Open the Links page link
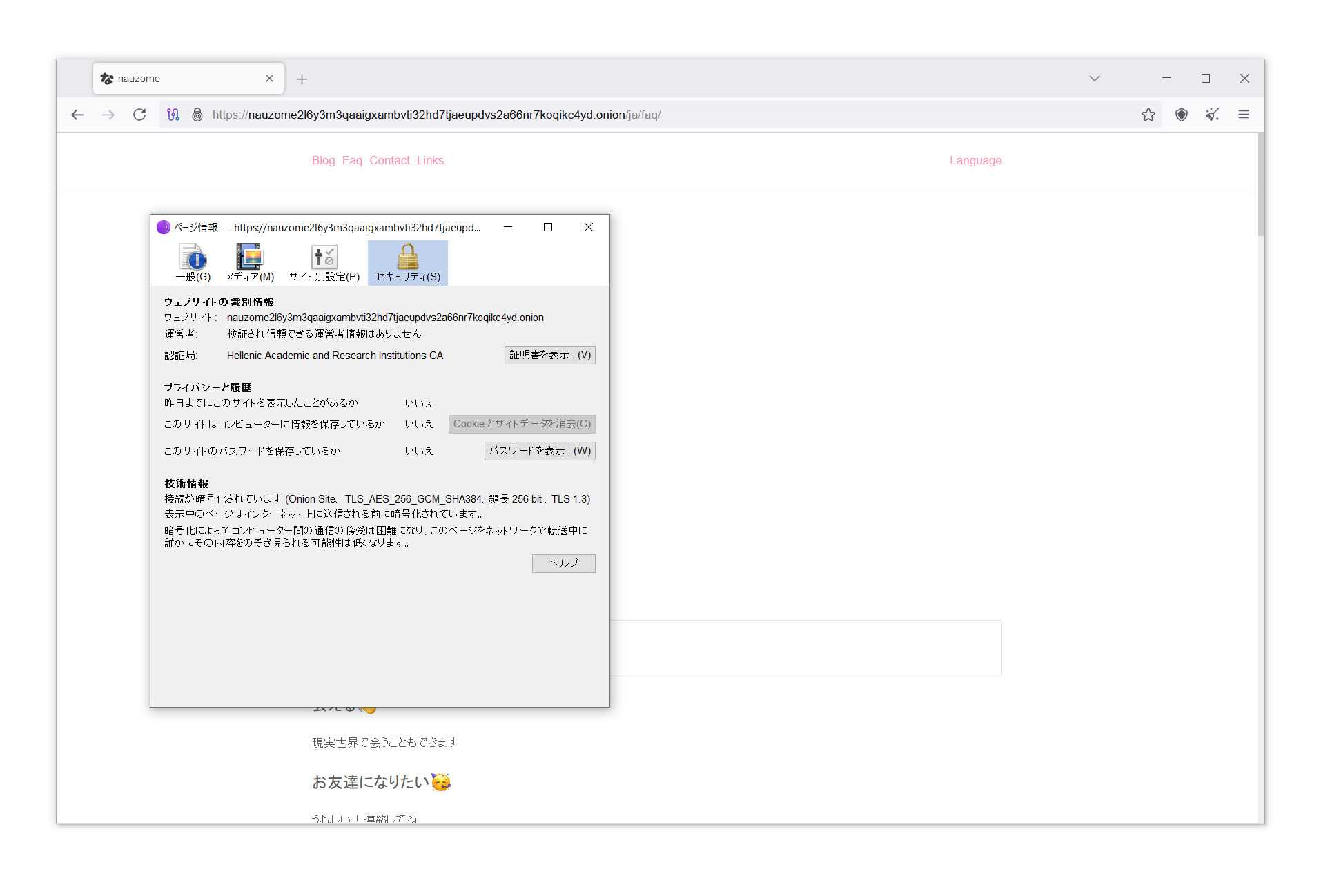Viewport: 1330px width, 896px height. pyautogui.click(x=430, y=160)
